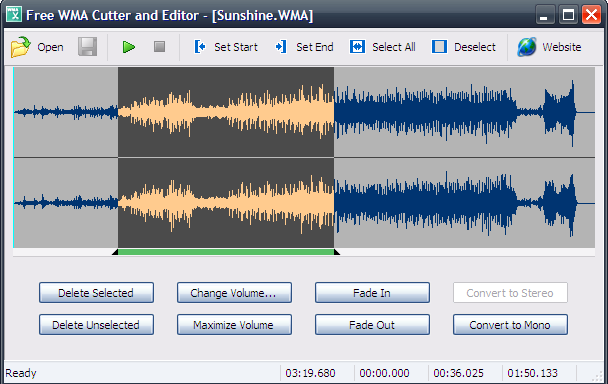Apply Fade Out to the selection
608x384 pixels.
[372, 325]
